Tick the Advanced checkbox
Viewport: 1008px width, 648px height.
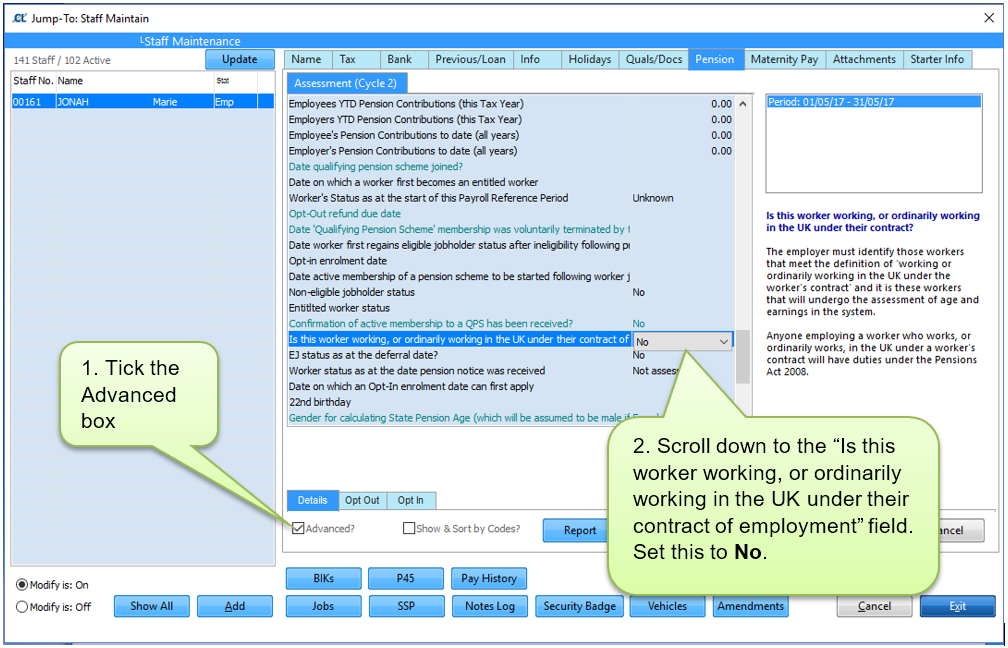(299, 529)
